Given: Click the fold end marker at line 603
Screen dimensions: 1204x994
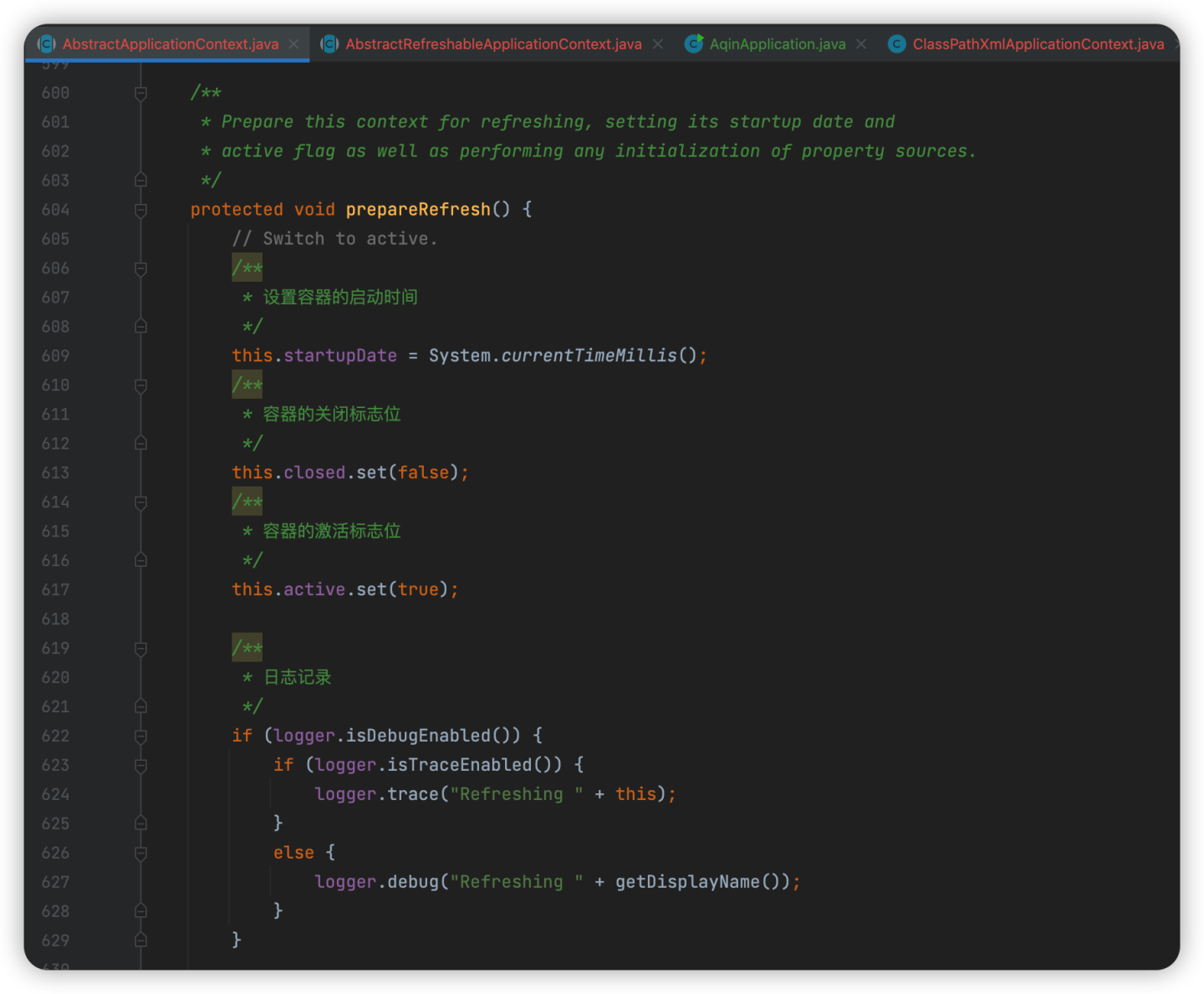Looking at the screenshot, I should click(x=140, y=181).
